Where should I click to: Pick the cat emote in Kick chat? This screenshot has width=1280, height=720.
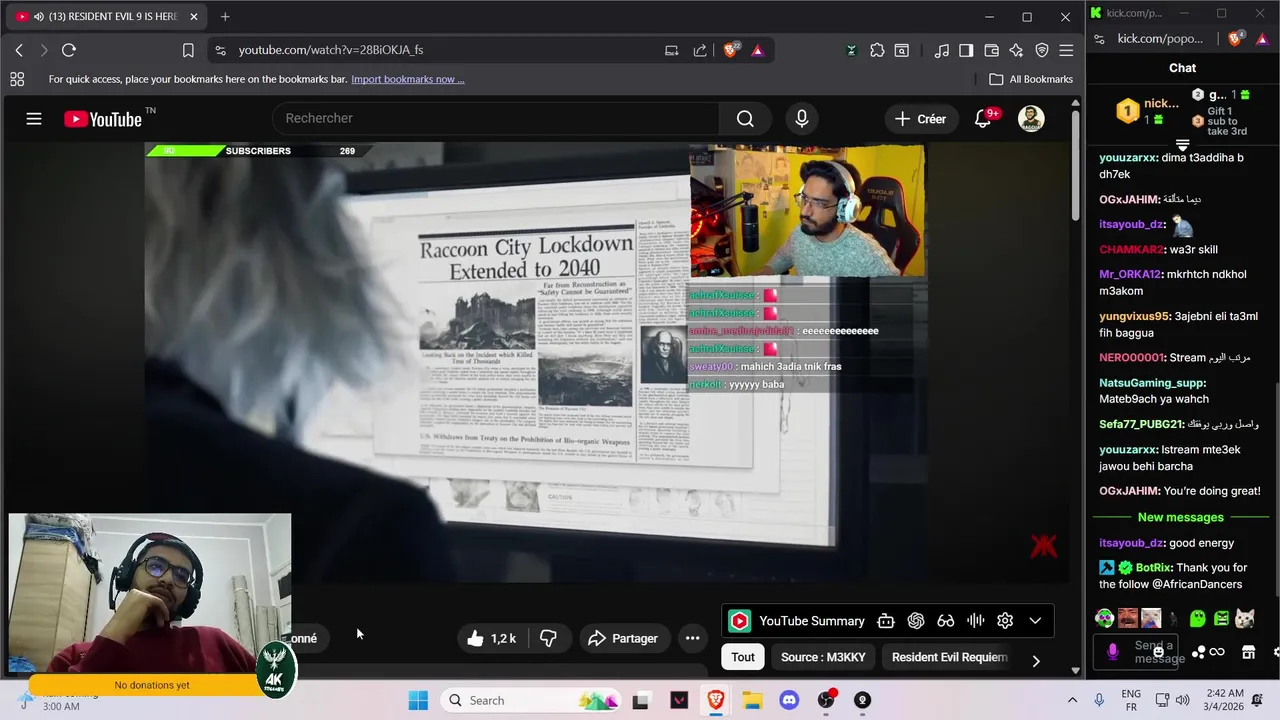pos(1245,618)
